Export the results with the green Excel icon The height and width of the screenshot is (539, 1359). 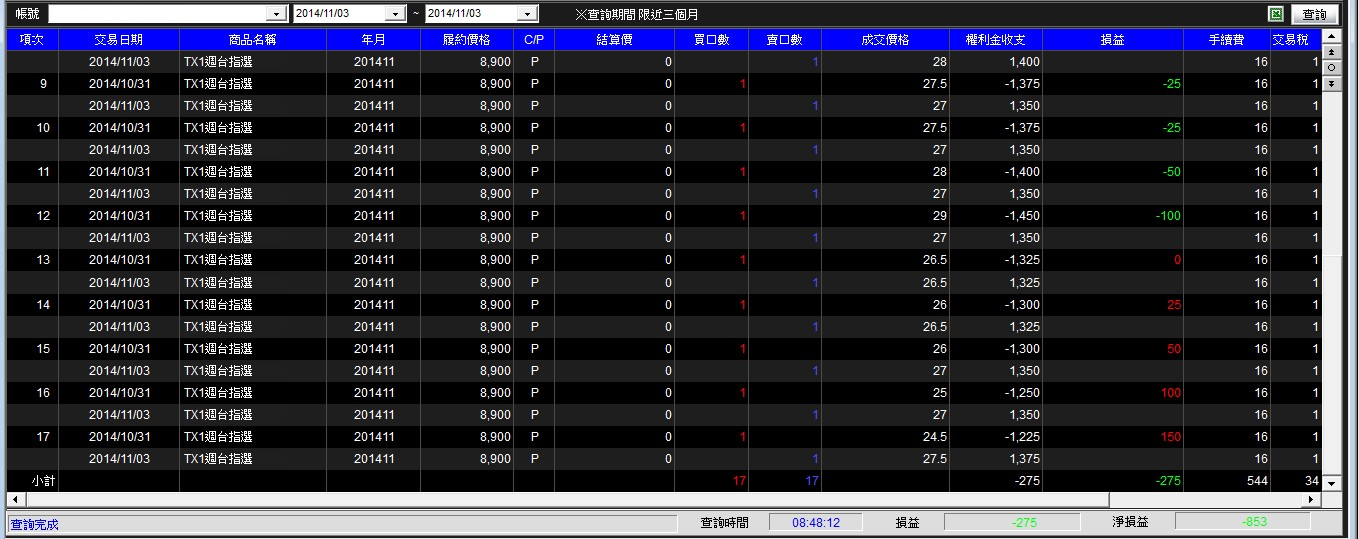click(x=1275, y=14)
